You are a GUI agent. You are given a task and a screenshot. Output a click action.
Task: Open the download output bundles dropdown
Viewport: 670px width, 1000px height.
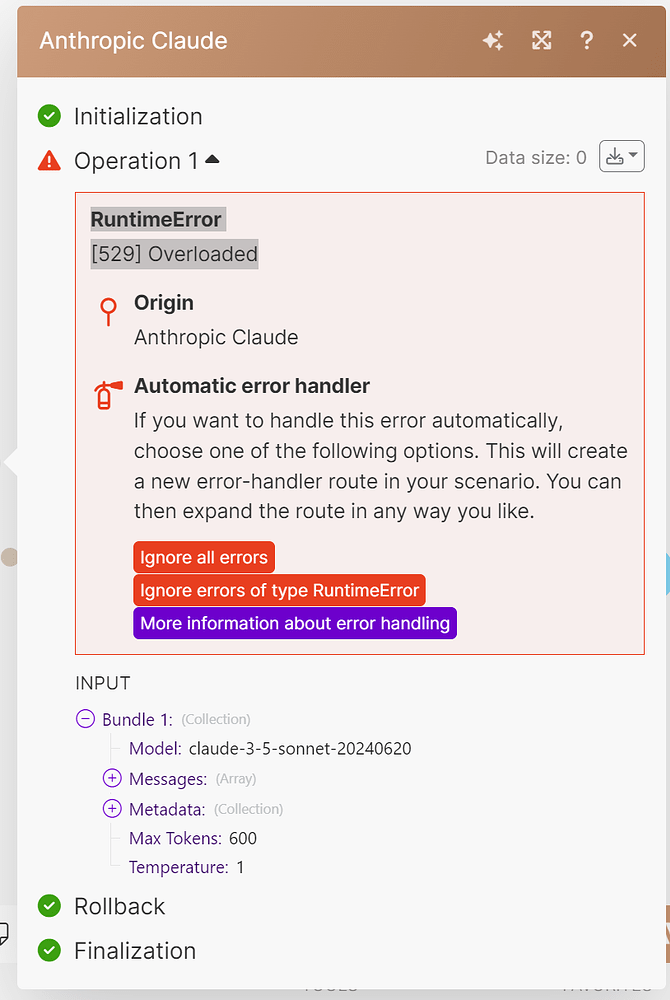621,157
